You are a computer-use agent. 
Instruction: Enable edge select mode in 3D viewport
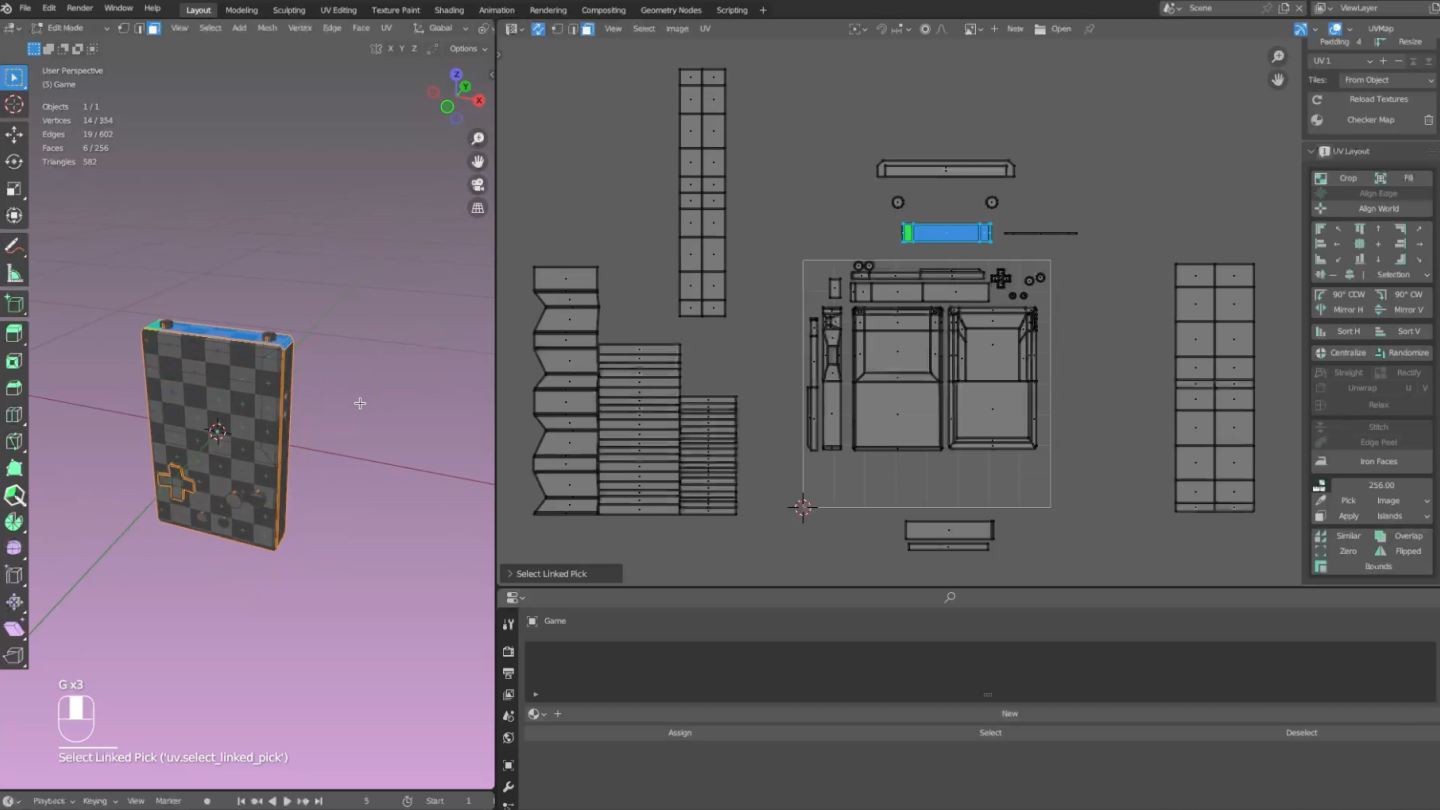pyautogui.click(x=139, y=28)
